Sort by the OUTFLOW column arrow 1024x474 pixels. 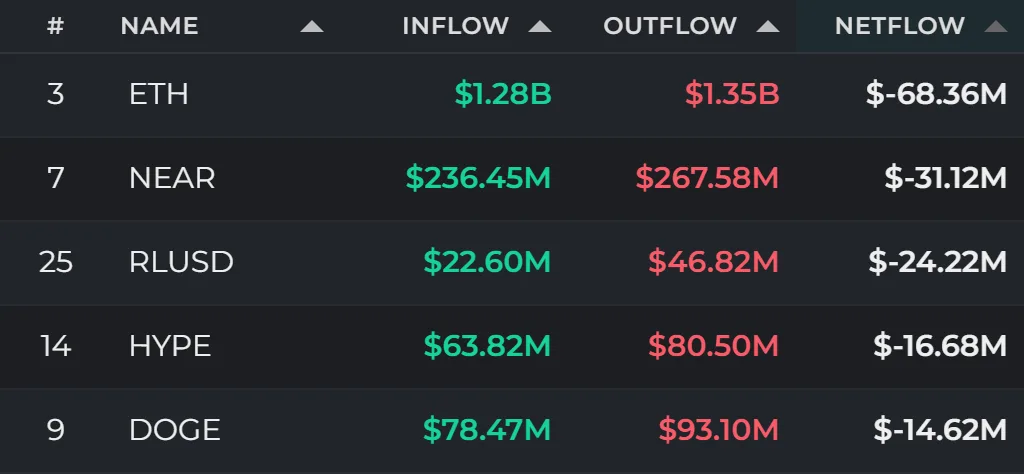768,26
